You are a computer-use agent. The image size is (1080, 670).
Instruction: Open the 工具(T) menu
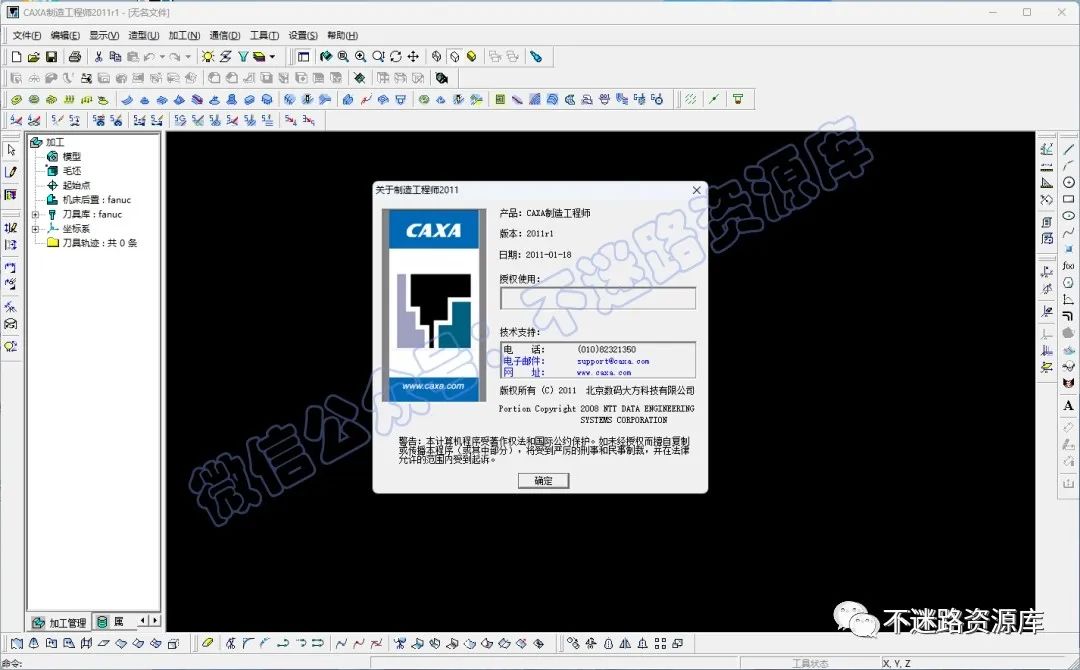[264, 35]
